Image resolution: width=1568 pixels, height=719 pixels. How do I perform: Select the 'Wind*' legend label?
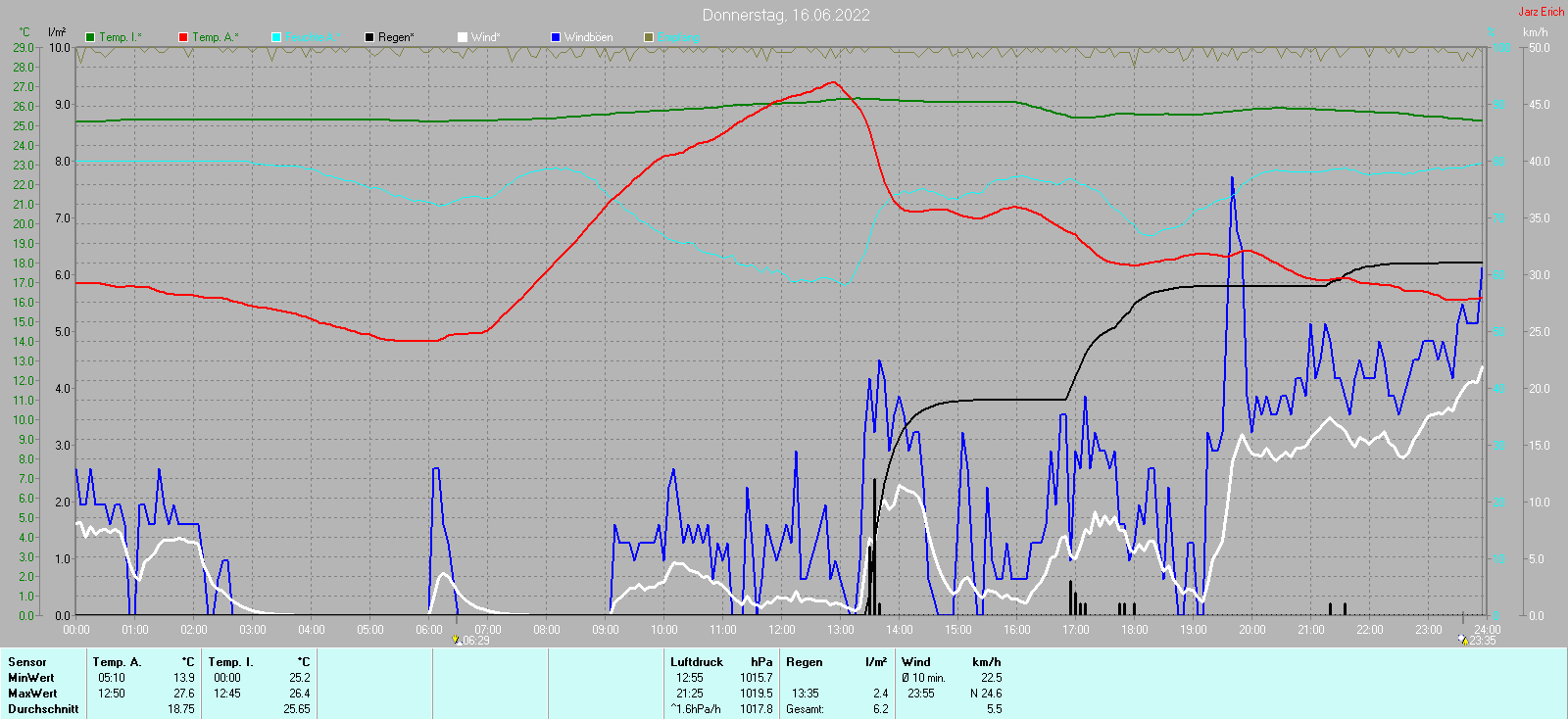[486, 37]
